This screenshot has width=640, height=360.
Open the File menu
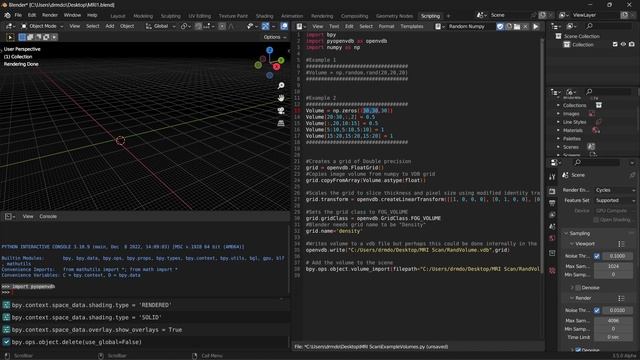[x=18, y=15]
